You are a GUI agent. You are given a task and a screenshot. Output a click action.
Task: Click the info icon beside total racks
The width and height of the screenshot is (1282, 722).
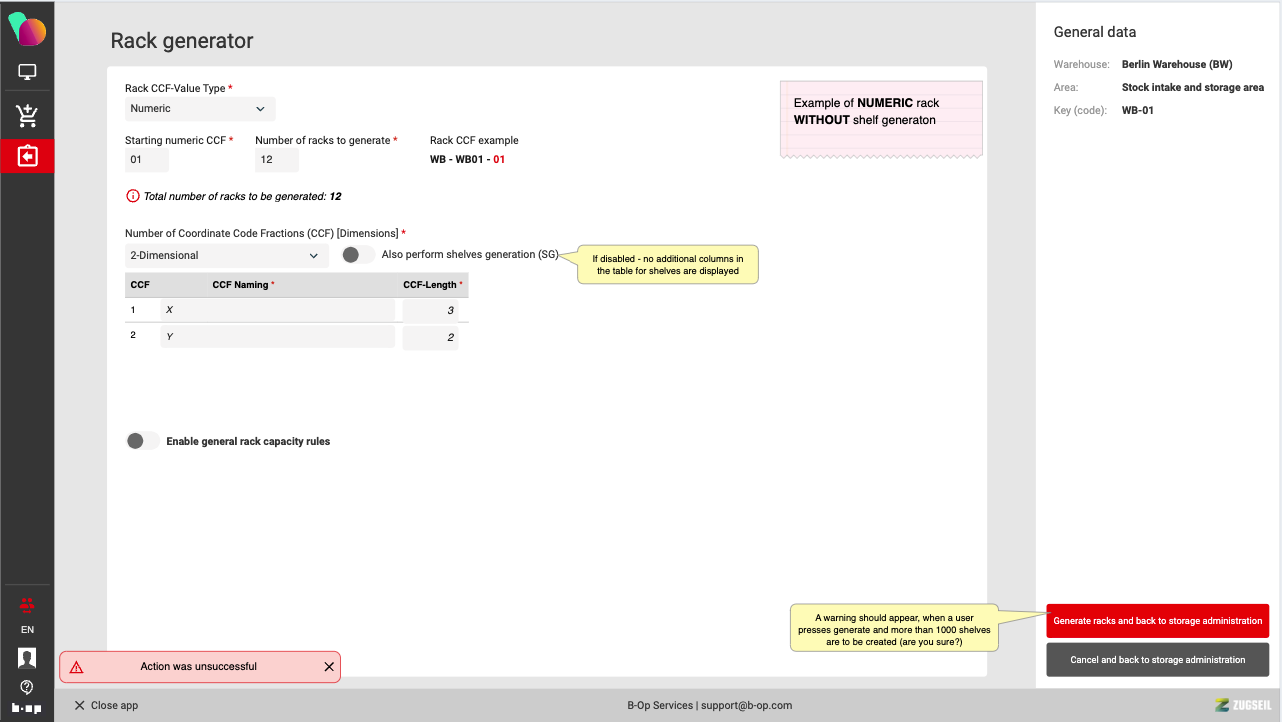coord(132,196)
